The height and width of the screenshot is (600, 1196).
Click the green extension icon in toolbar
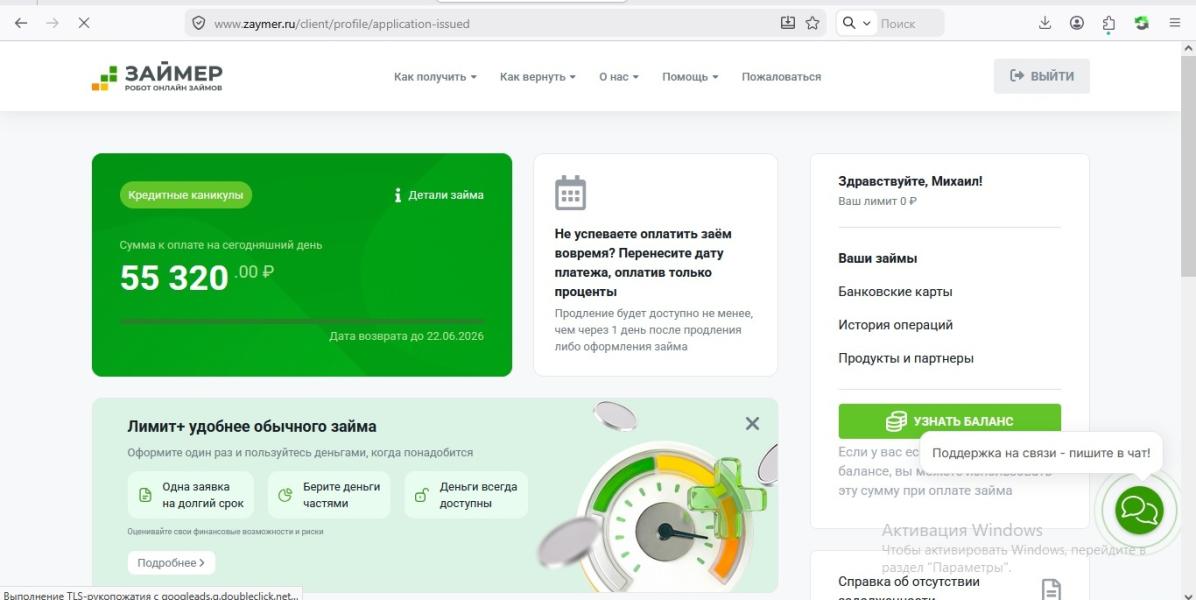[x=1142, y=23]
